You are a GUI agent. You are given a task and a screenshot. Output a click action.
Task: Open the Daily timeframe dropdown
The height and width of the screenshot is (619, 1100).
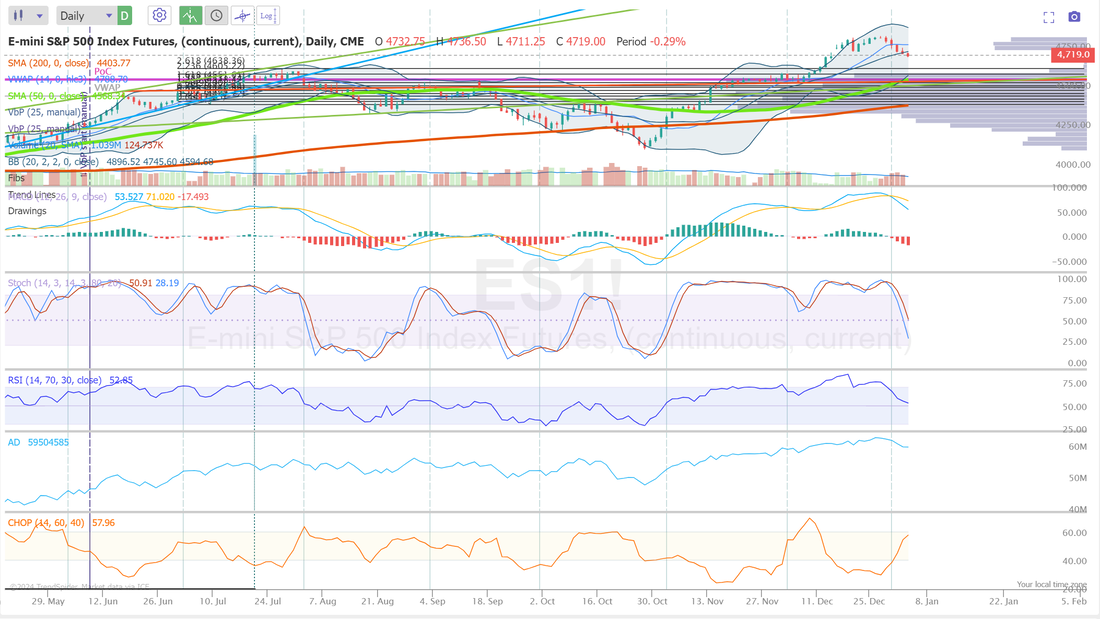click(86, 15)
